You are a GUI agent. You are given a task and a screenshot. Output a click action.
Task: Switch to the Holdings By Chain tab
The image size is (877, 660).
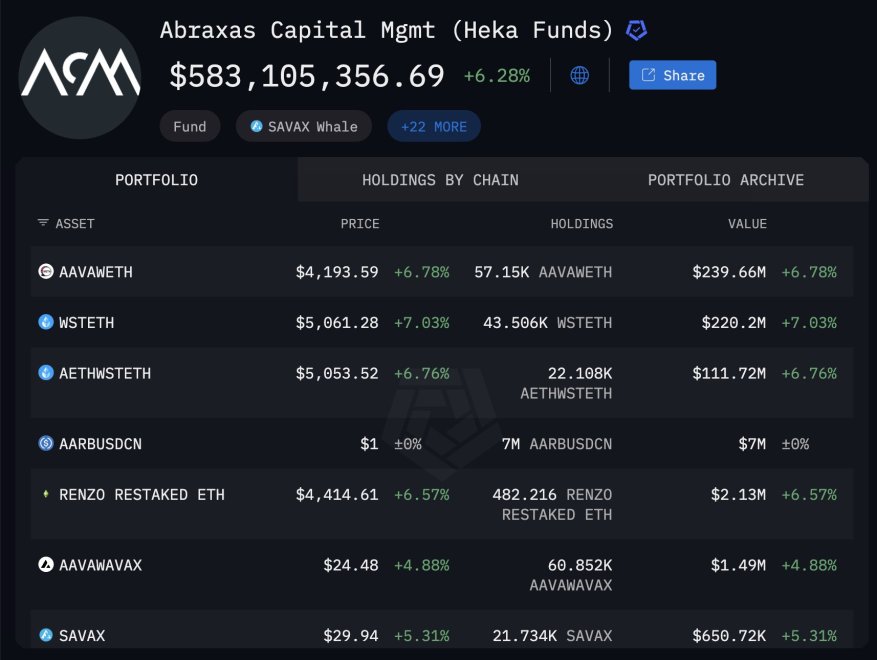click(440, 180)
